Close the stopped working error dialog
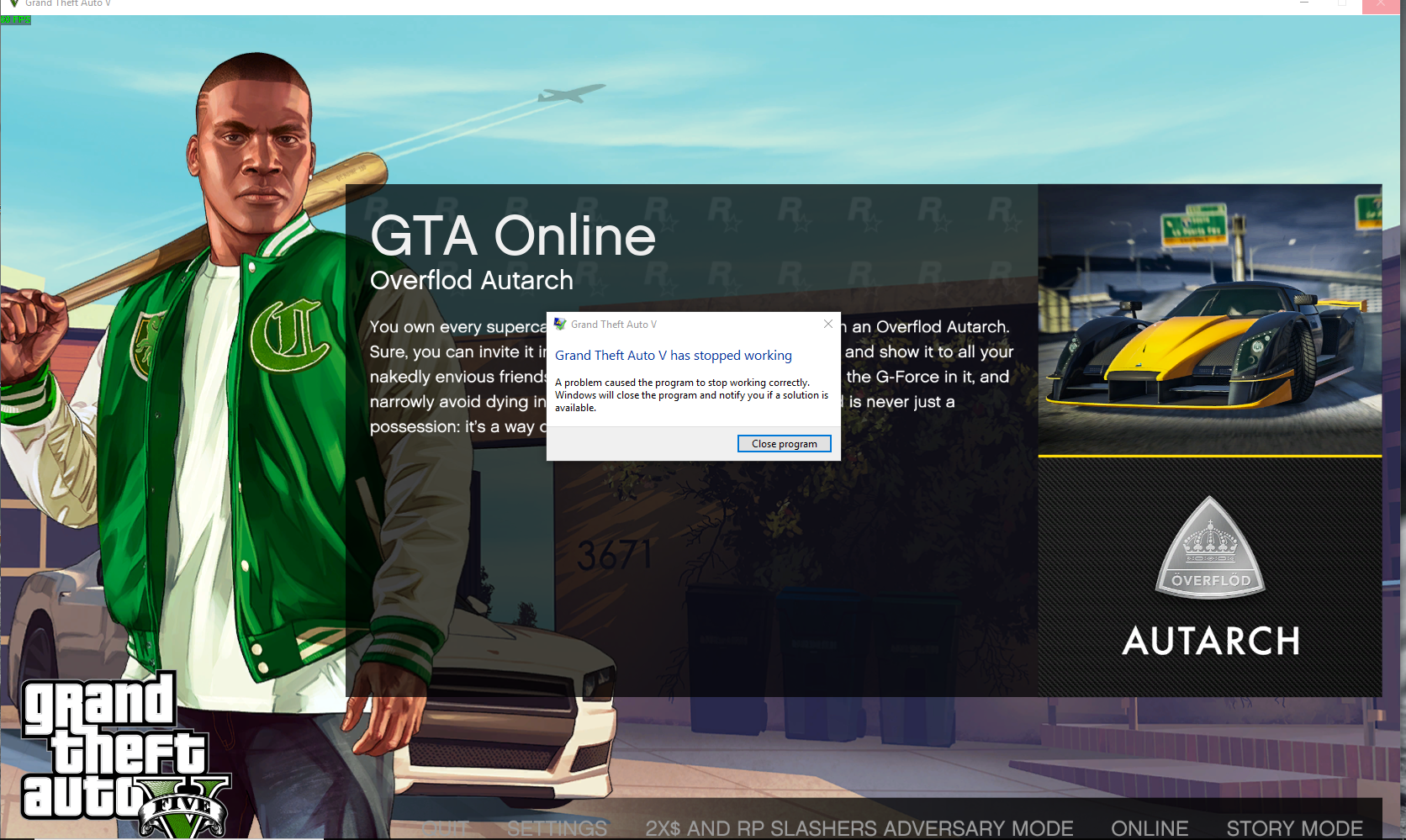This screenshot has width=1406, height=840. [x=828, y=324]
